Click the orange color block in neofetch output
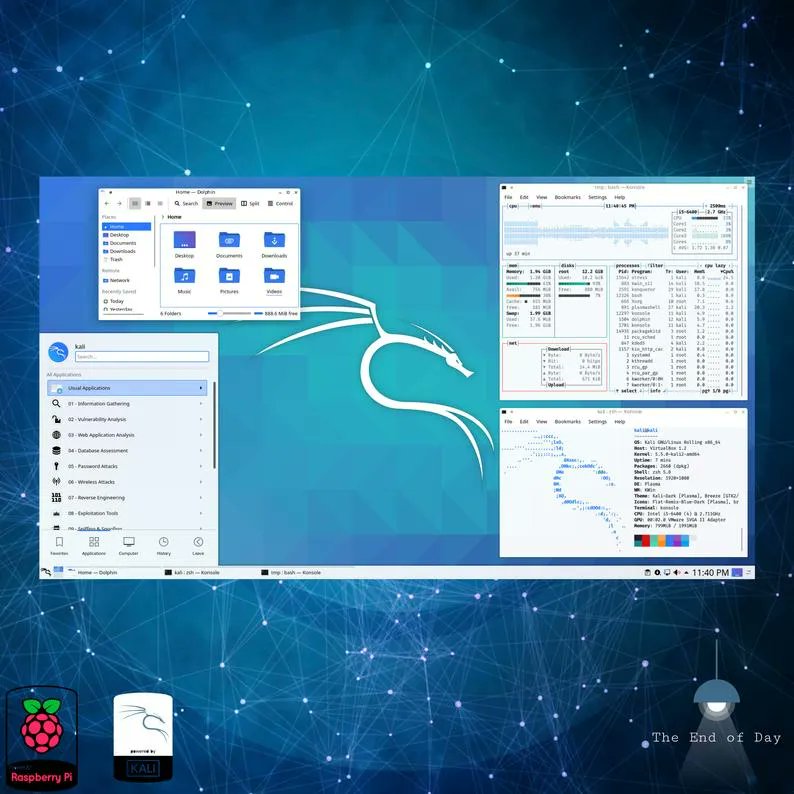Image resolution: width=794 pixels, height=794 pixels. click(x=662, y=540)
